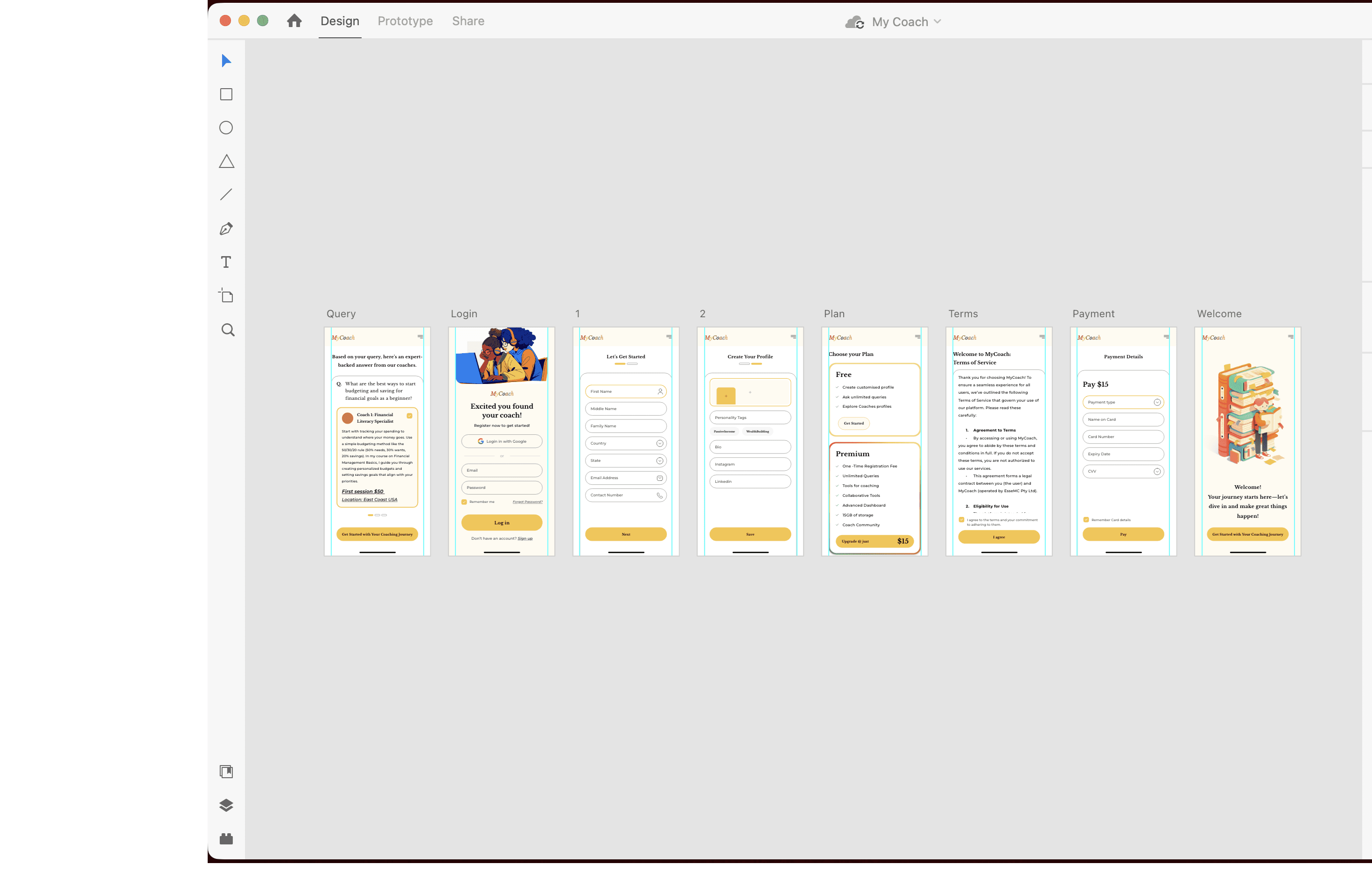Switch to the Prototype tab

coord(405,21)
